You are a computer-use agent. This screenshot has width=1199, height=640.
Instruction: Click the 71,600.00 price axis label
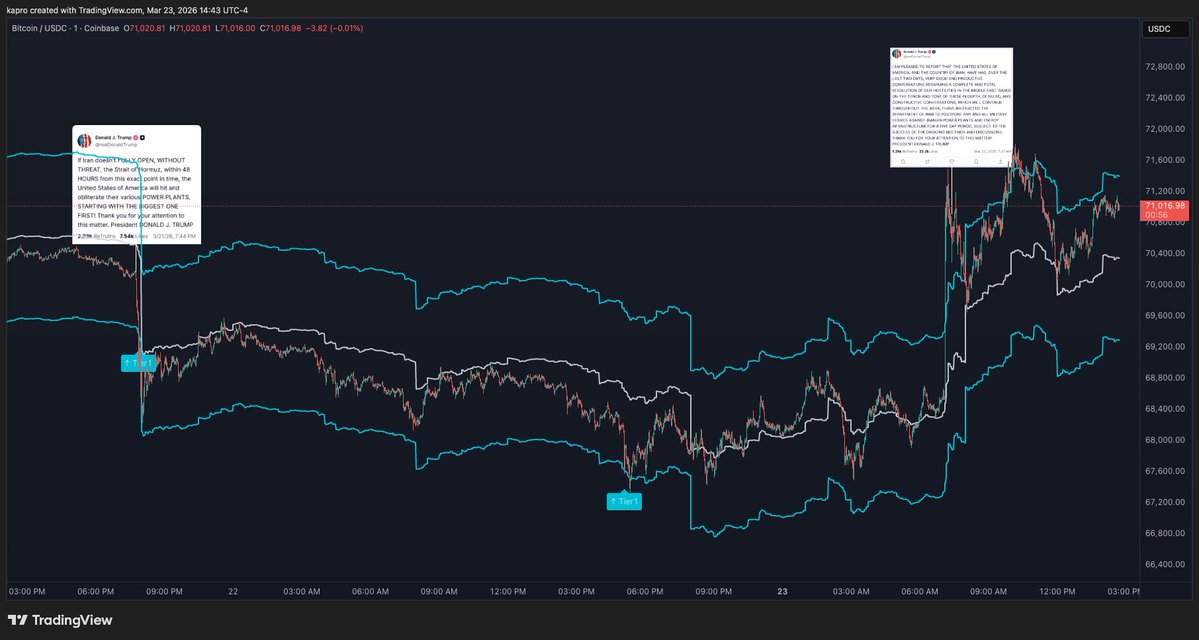pyautogui.click(x=1165, y=160)
